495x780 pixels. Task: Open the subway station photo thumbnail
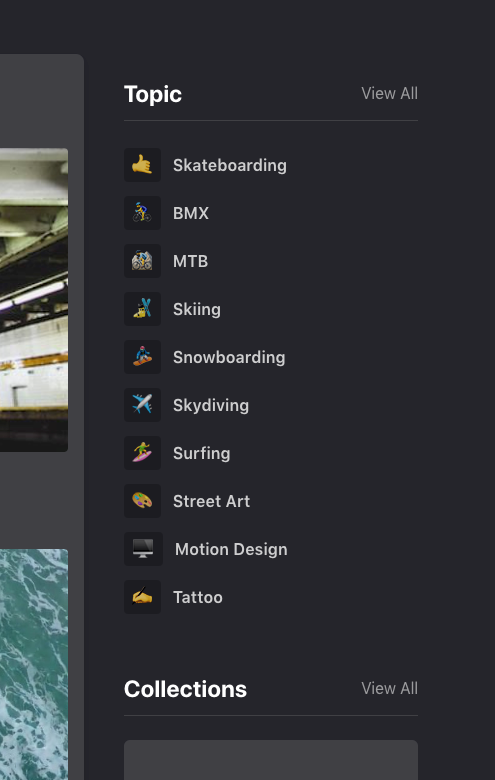(34, 300)
